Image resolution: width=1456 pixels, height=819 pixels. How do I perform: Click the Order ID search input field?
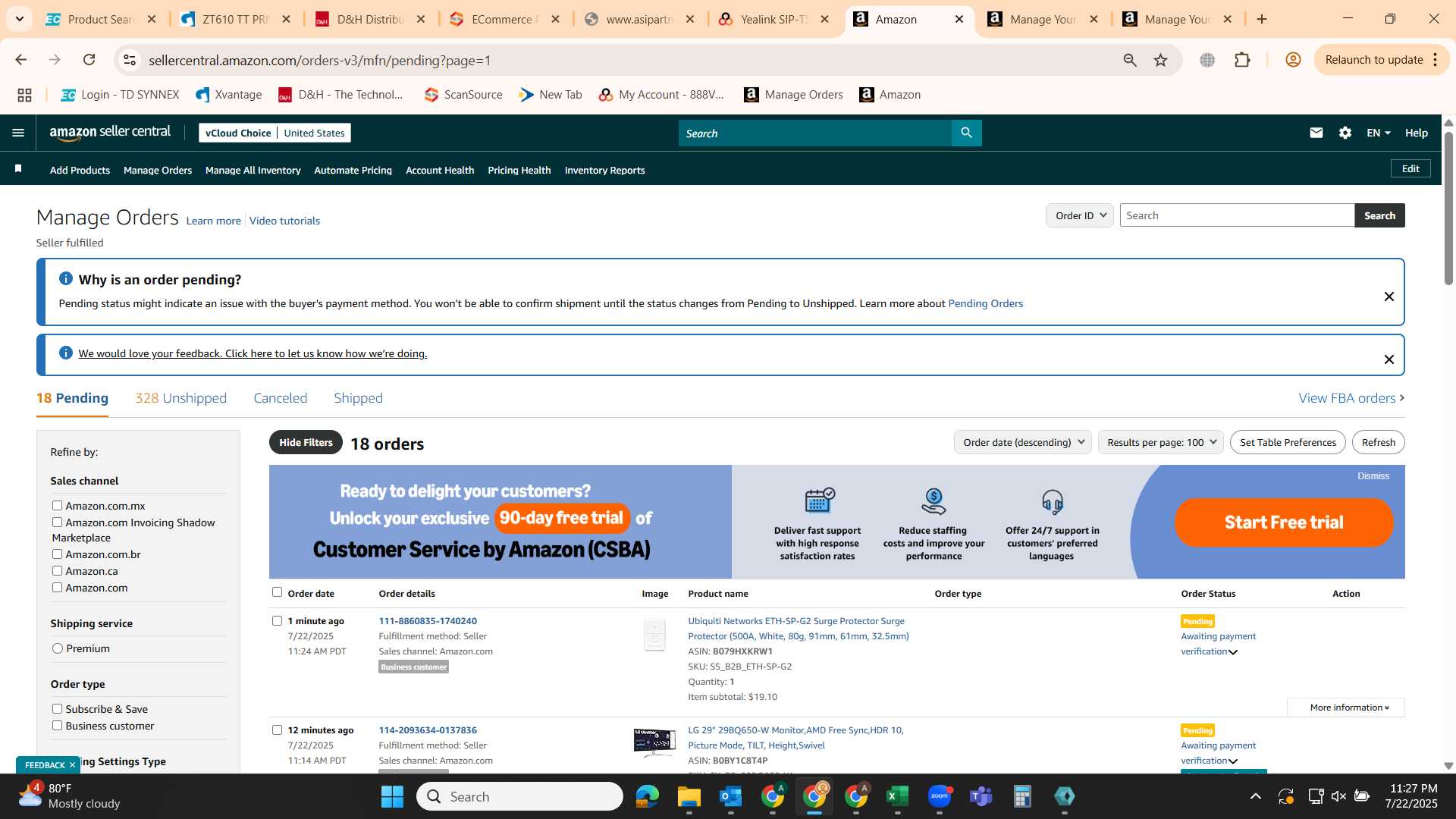1237,215
